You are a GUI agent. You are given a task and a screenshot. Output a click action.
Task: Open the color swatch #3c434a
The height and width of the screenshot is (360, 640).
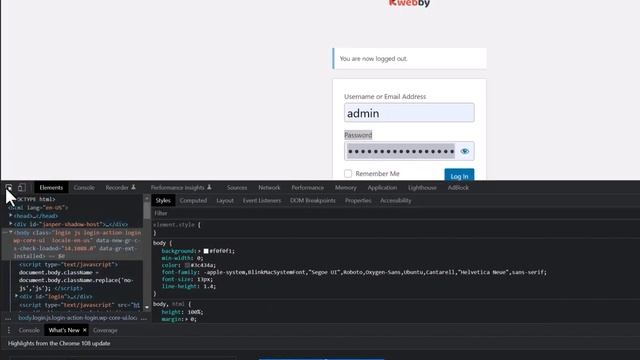click(x=187, y=265)
